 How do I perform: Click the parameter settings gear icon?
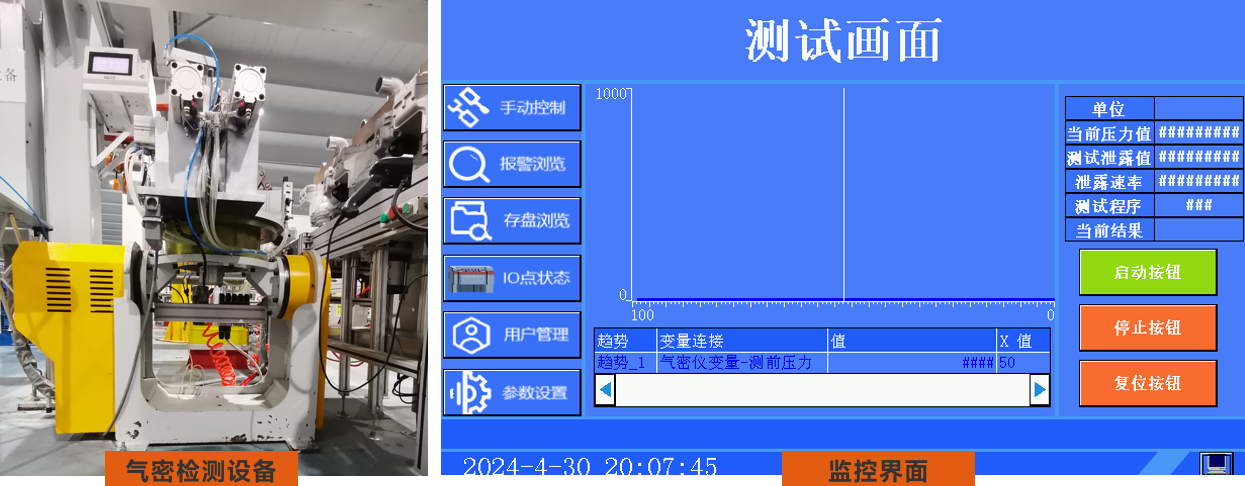[x=468, y=393]
